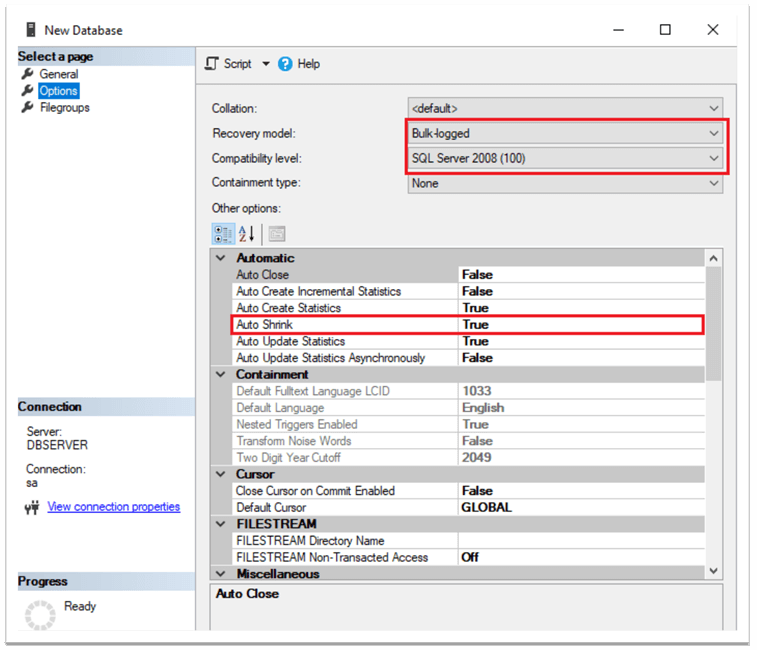Click the Filegroups page wrench icon
757x650 pixels.
pos(28,107)
